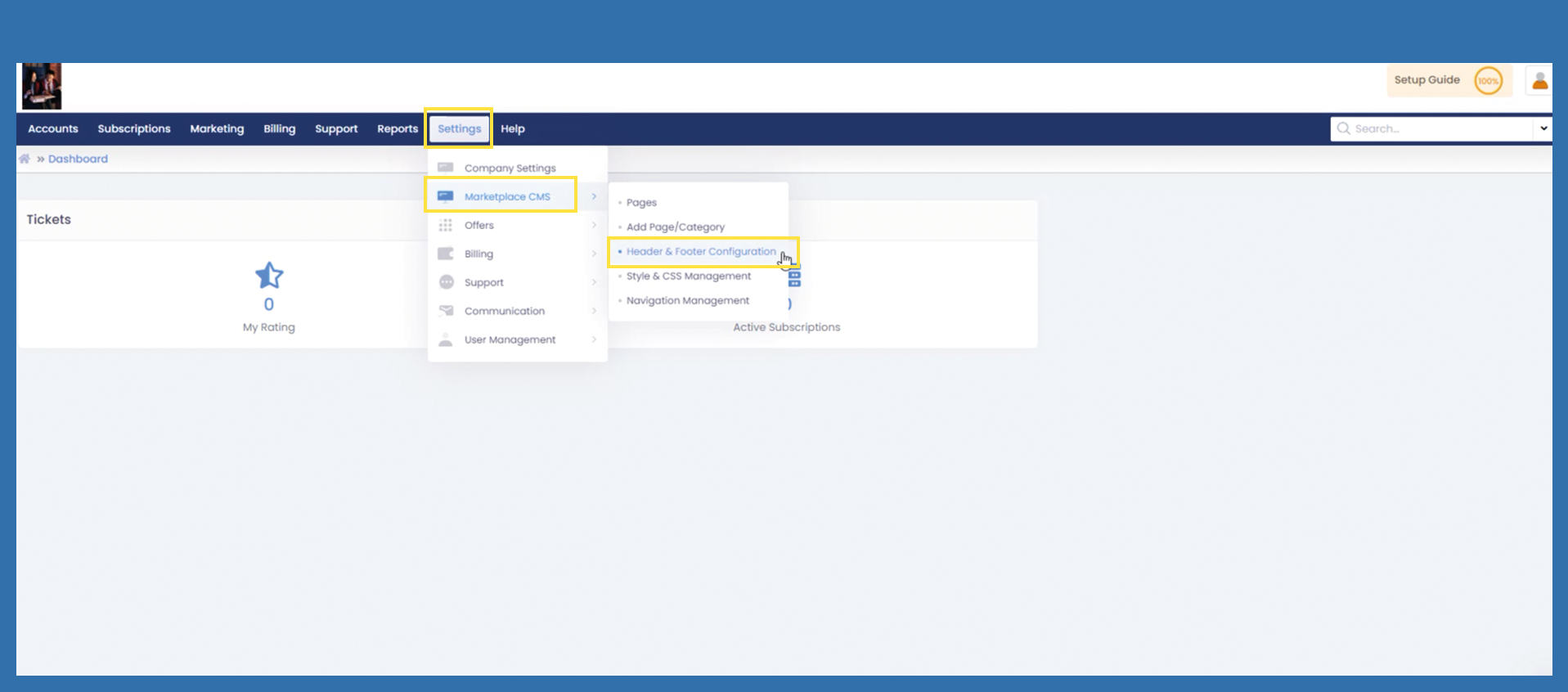The height and width of the screenshot is (692, 1568).
Task: Expand the Billing submenu chevron in Settings
Action: point(594,254)
